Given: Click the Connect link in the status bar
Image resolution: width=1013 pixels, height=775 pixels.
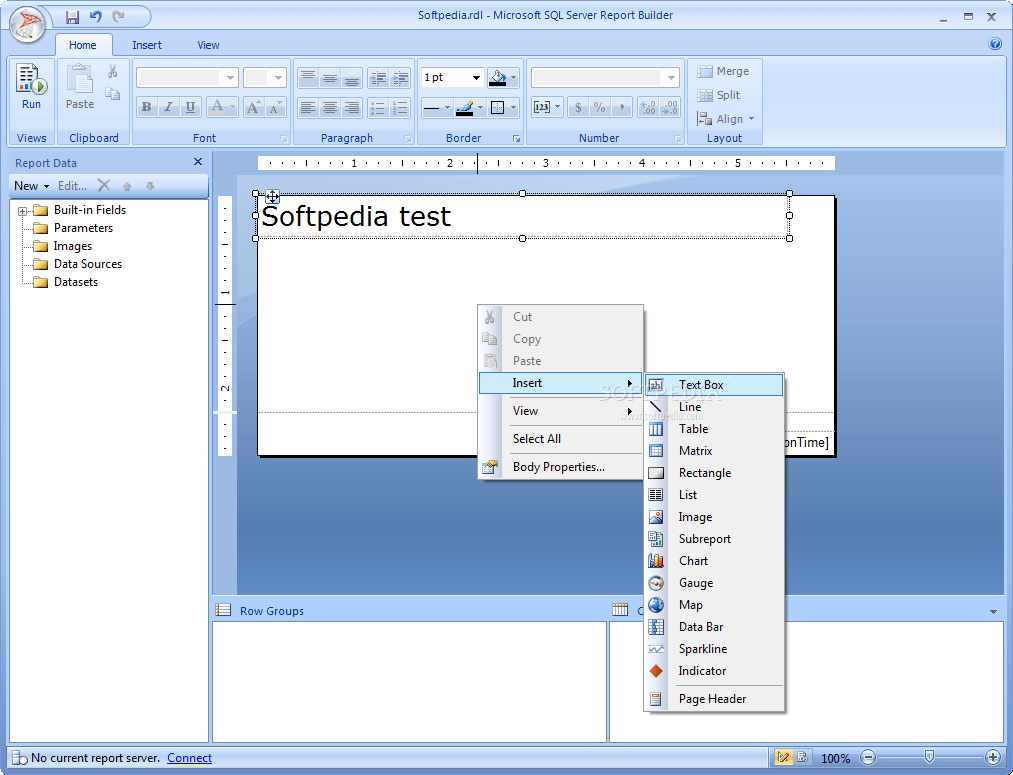Looking at the screenshot, I should (x=189, y=757).
